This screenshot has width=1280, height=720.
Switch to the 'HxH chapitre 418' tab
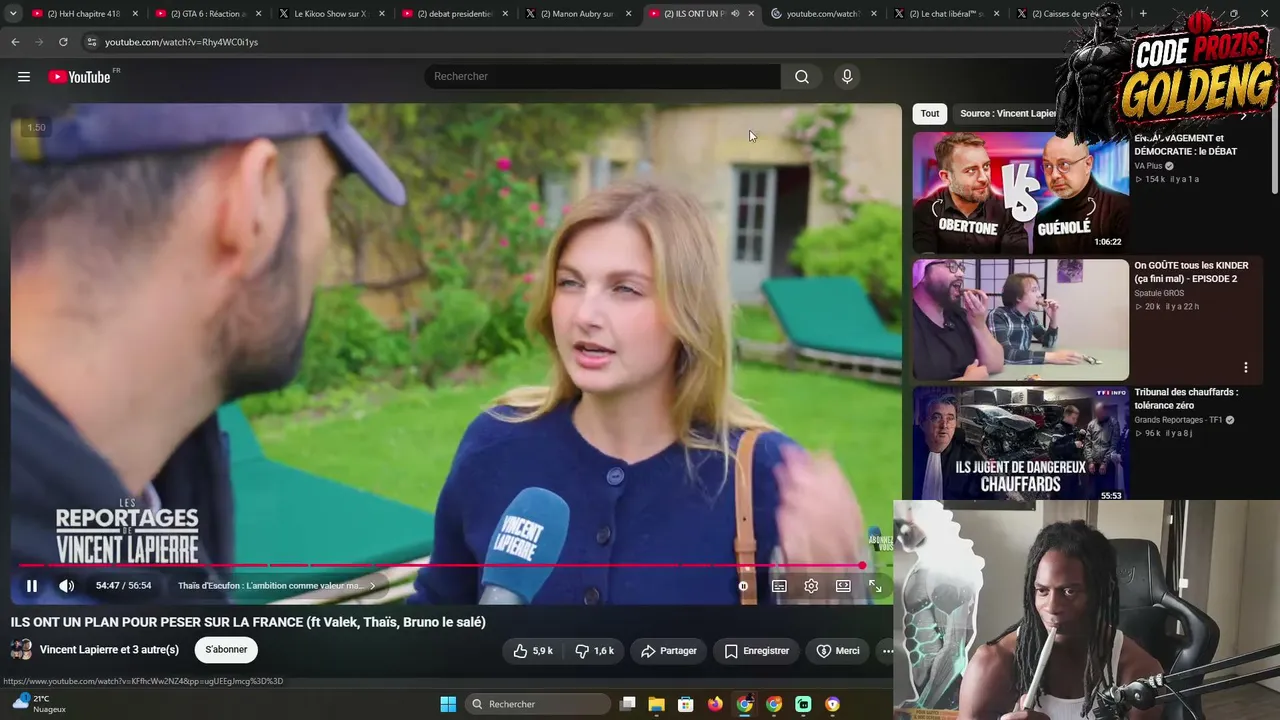[86, 14]
